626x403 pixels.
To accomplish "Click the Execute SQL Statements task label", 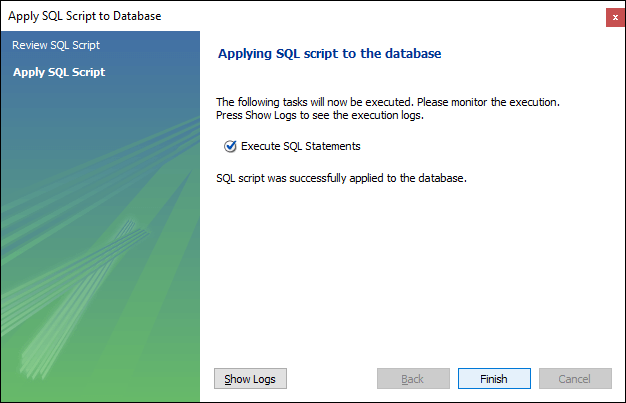I will 301,146.
